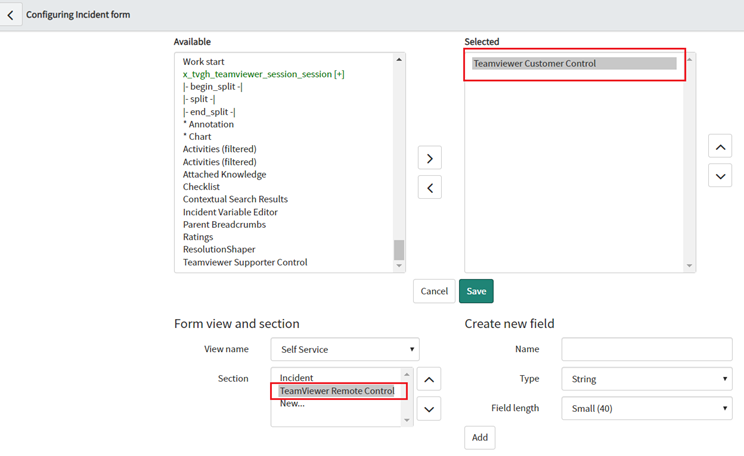Move selected item to Selected list with right arrow
The width and height of the screenshot is (744, 456).
[x=430, y=158]
